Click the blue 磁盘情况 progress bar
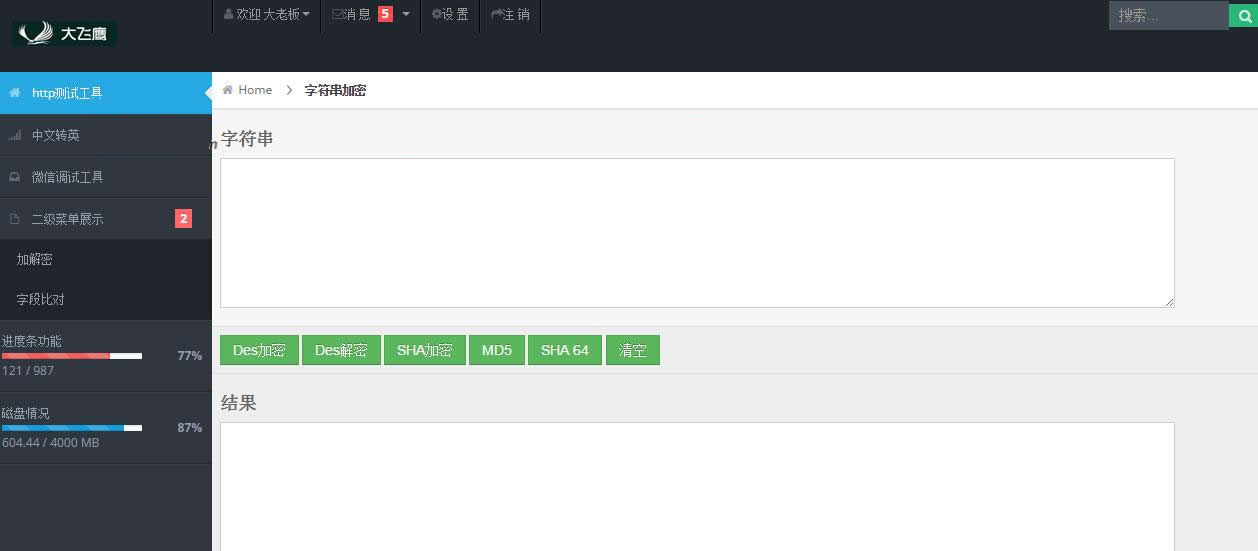Viewport: 1258px width, 551px height. [72, 428]
